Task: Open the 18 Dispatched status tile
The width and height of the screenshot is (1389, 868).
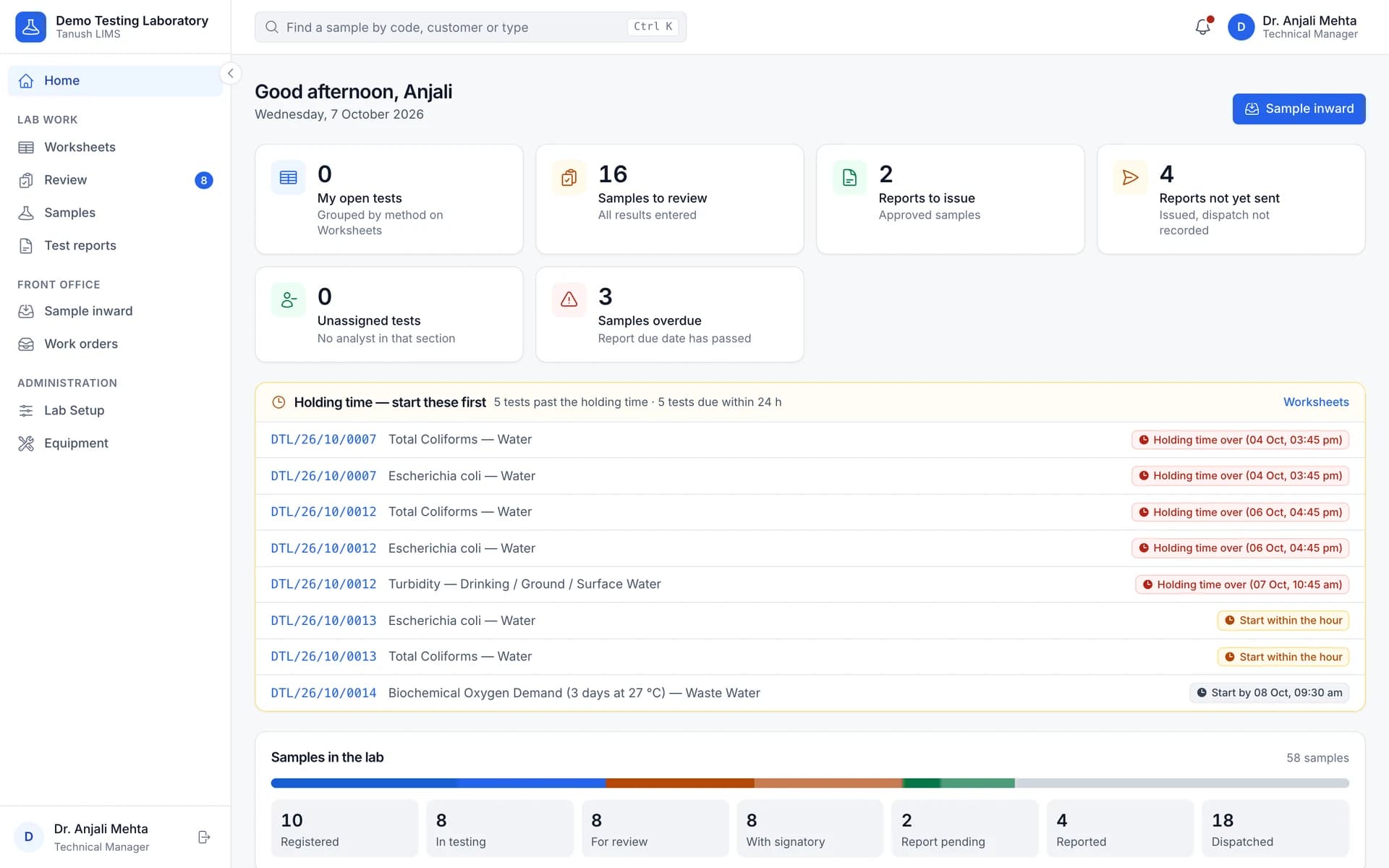Action: (1275, 828)
